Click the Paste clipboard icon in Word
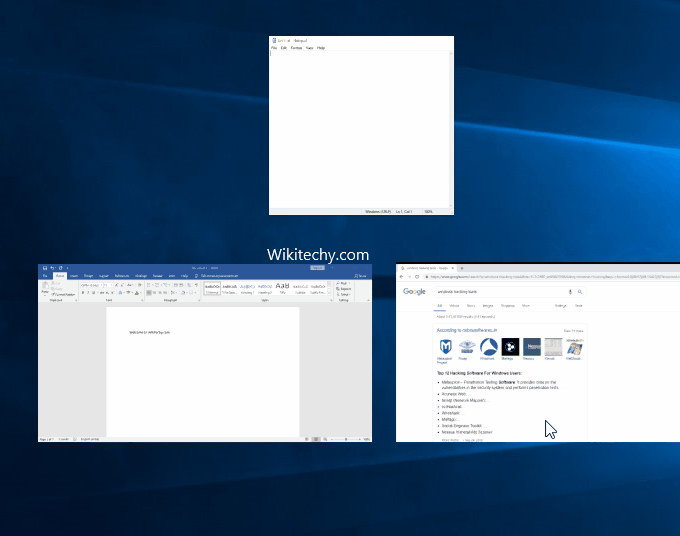Screen dimensions: 680x536 (45, 287)
